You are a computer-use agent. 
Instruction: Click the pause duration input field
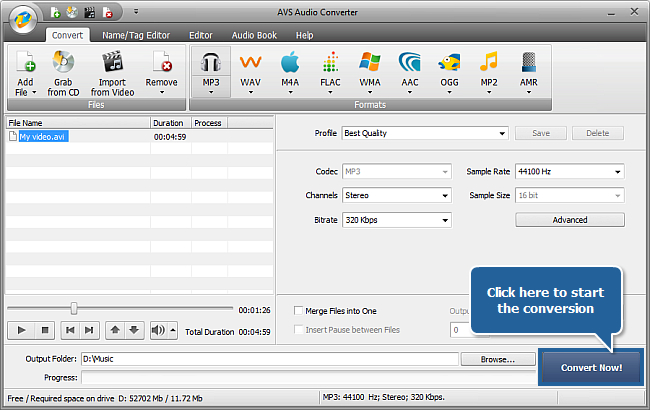(461, 330)
